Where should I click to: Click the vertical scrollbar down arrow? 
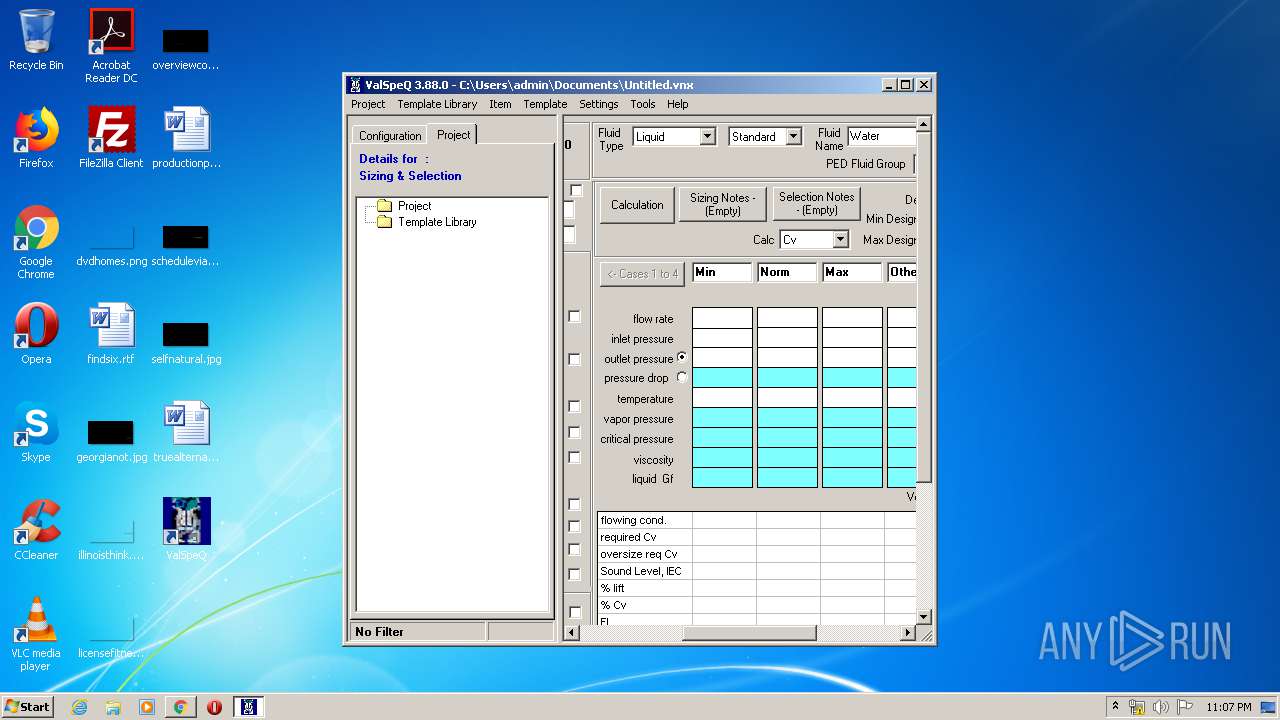coord(924,617)
